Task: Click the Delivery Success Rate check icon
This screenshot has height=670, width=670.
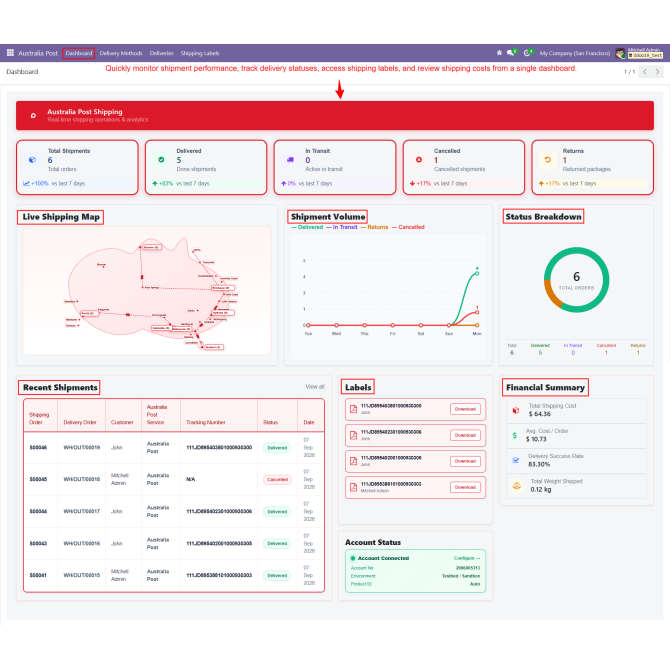Action: point(516,460)
